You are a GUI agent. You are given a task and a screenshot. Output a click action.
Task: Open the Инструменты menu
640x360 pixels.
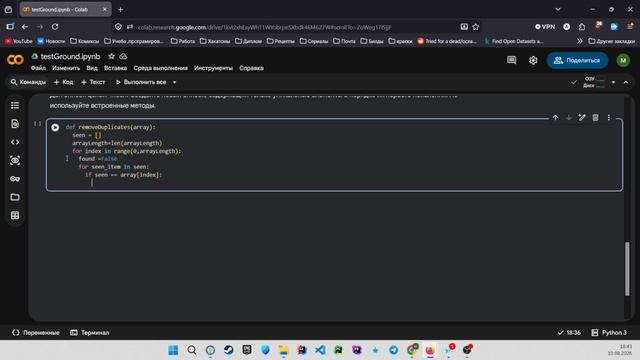pyautogui.click(x=213, y=68)
